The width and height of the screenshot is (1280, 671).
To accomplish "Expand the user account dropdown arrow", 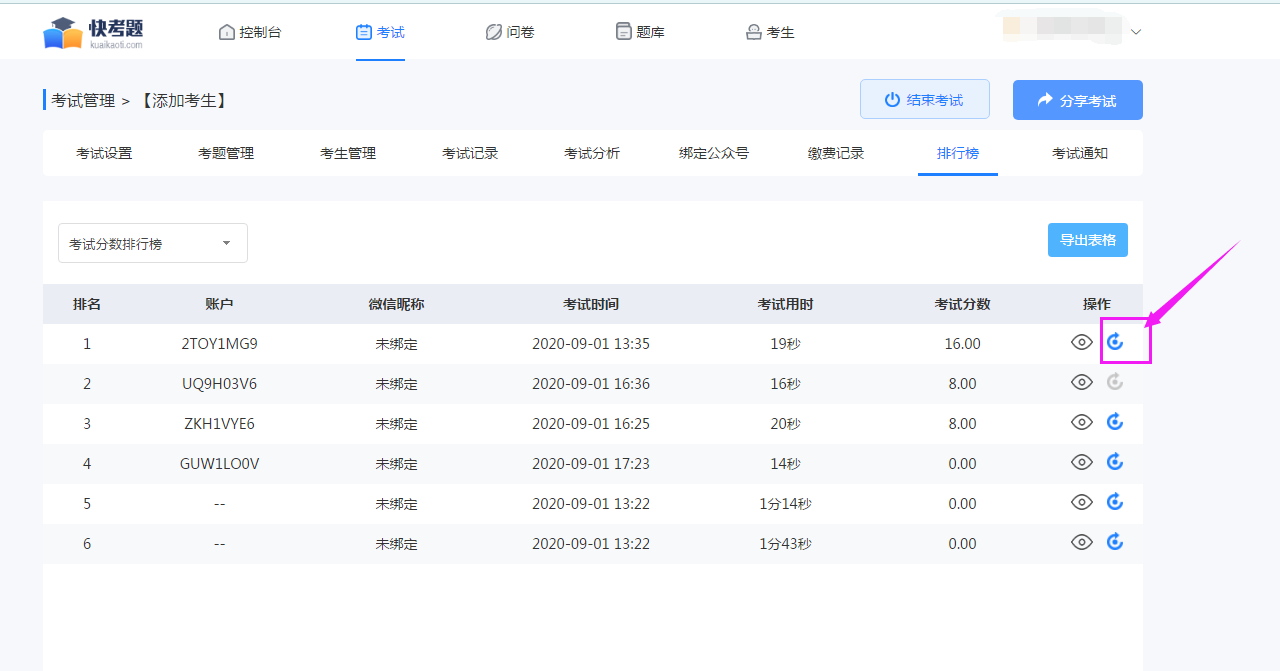I will pos(1135,32).
